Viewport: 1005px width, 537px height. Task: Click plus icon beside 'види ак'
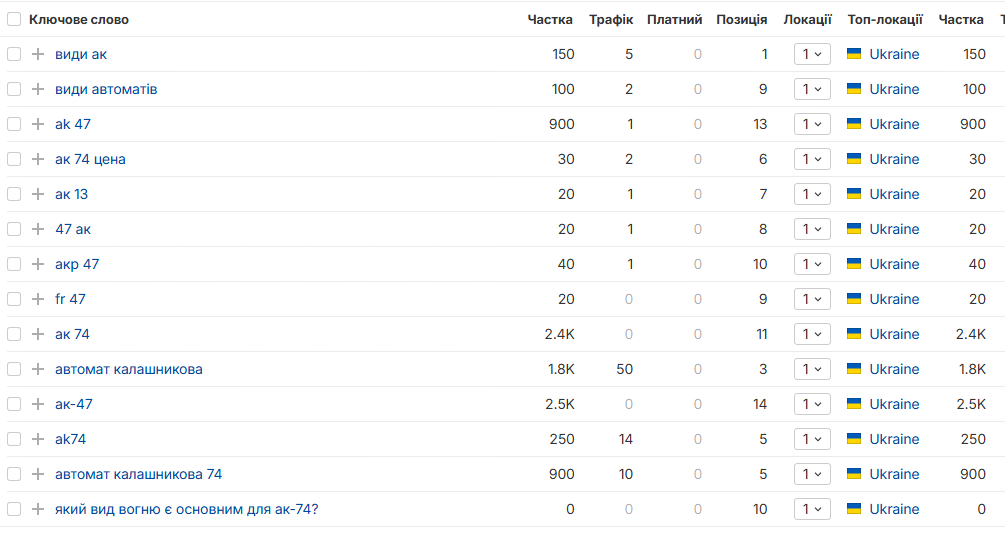pos(38,54)
